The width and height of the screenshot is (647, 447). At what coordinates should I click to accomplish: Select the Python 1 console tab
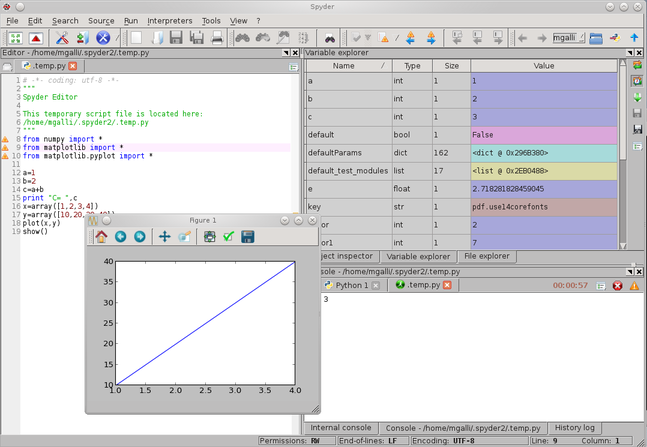tap(352, 285)
